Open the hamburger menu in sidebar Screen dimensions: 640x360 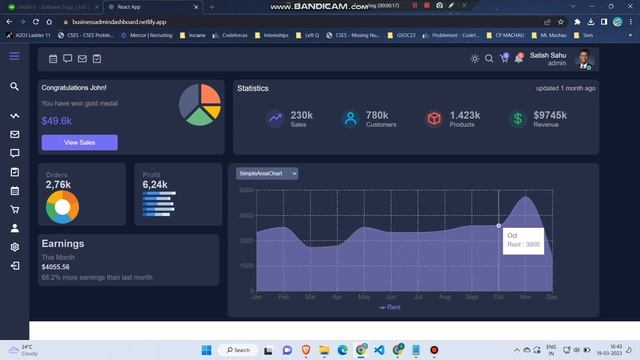click(x=15, y=56)
